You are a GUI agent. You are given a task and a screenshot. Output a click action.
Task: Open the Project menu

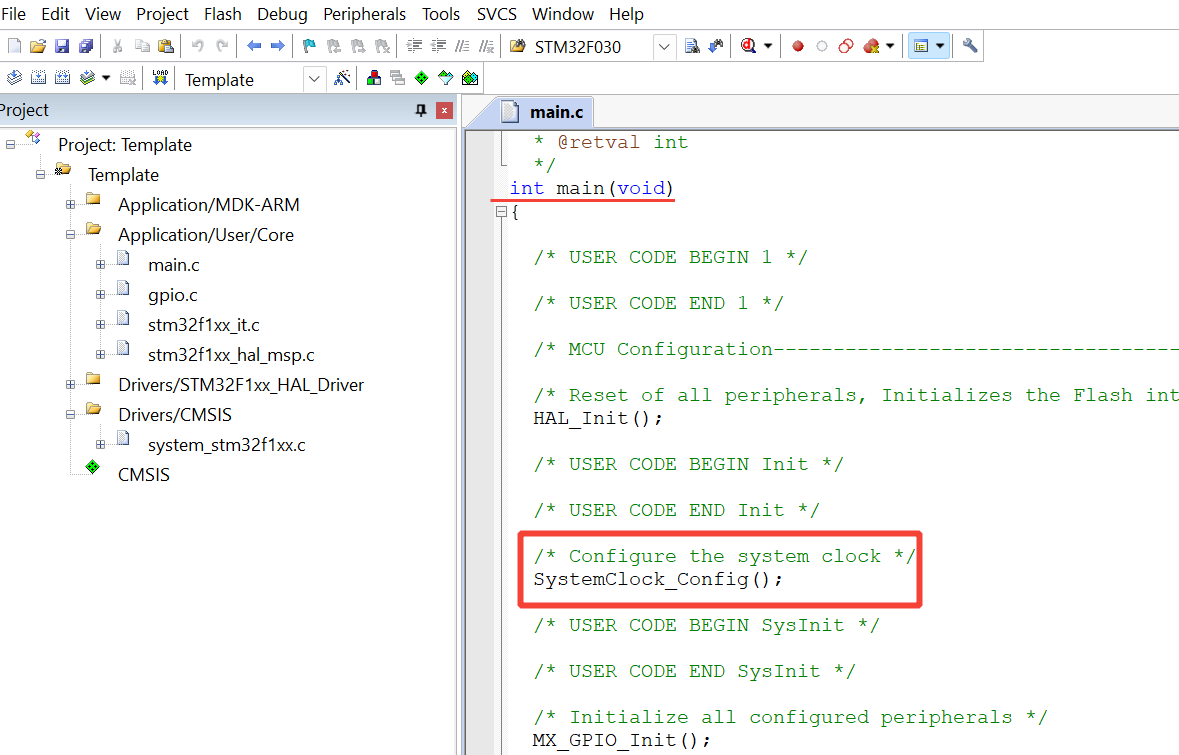pos(162,14)
